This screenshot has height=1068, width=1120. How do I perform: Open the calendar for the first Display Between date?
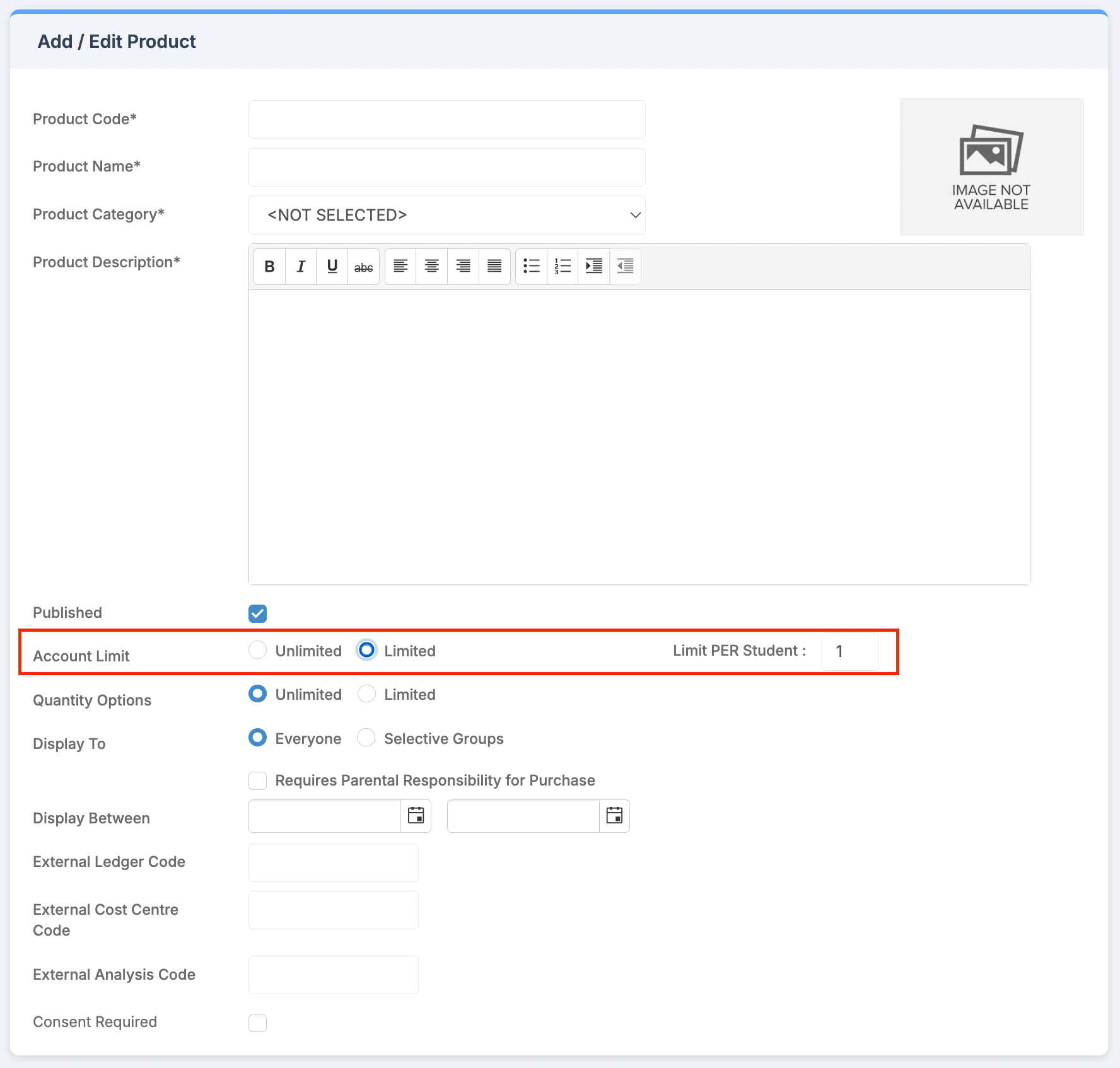(416, 815)
